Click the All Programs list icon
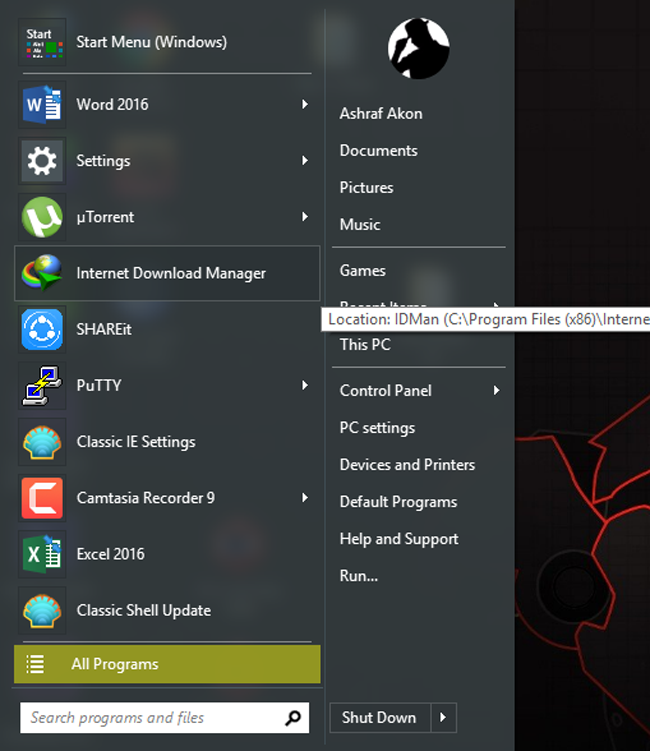Viewport: 650px width, 751px height. click(35, 664)
